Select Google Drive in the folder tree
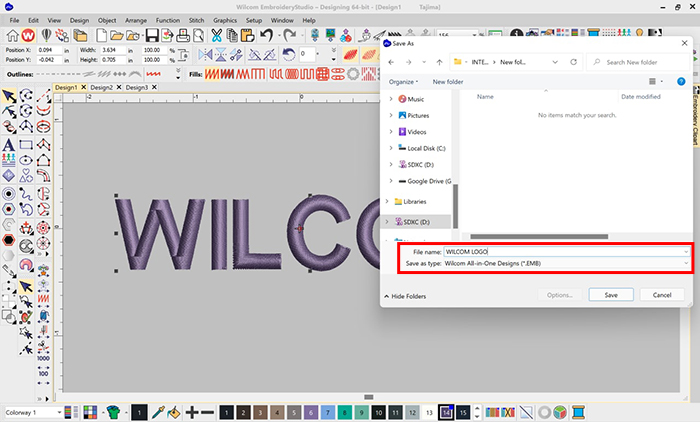Screen dimensions: 700x422 [425, 181]
